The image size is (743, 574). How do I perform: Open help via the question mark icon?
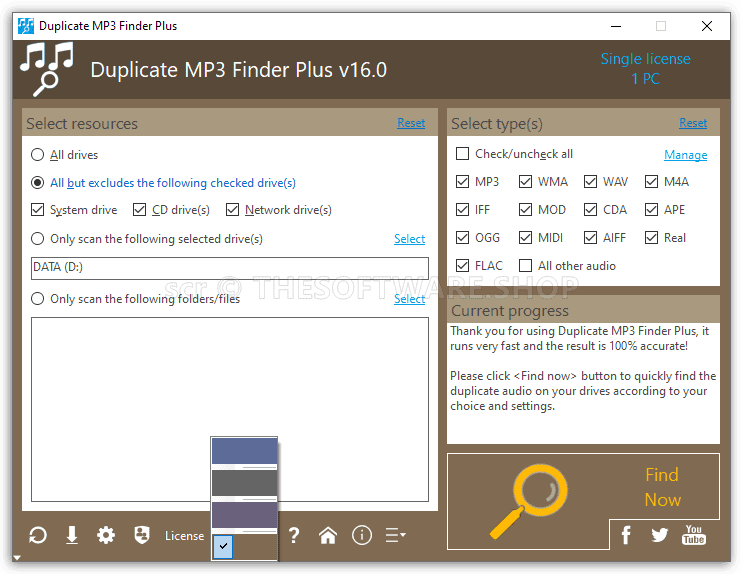tap(294, 535)
